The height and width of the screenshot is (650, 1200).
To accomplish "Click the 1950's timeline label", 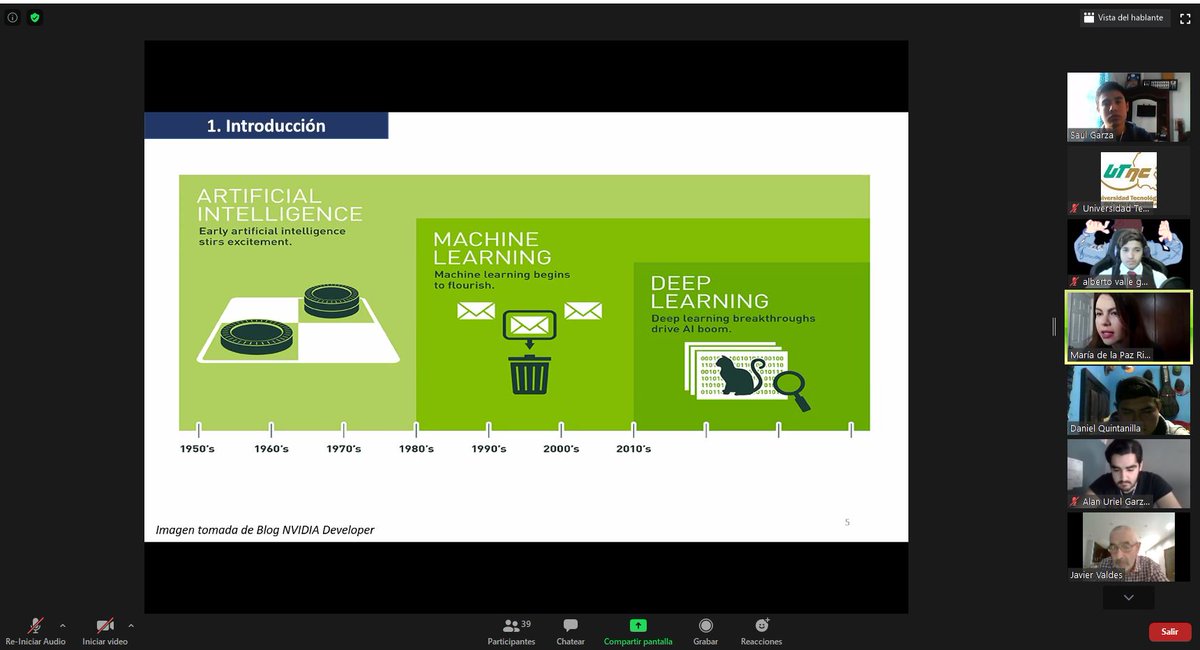I will [197, 449].
